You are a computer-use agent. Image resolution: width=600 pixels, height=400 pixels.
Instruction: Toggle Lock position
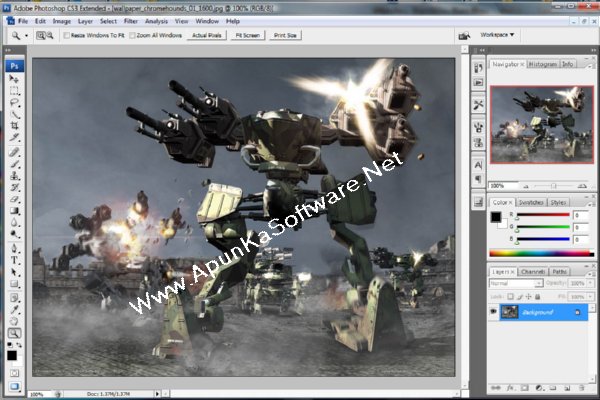pyautogui.click(x=528, y=296)
